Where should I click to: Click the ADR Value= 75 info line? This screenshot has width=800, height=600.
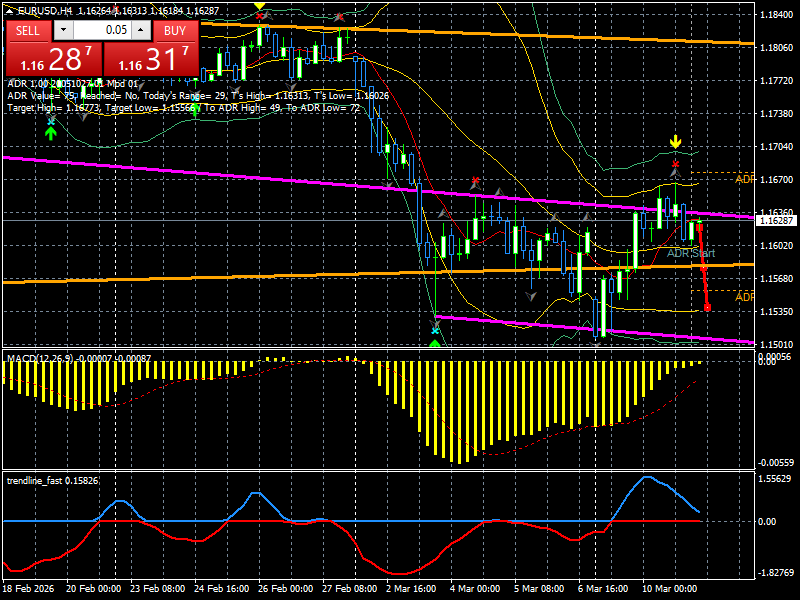pos(198,96)
